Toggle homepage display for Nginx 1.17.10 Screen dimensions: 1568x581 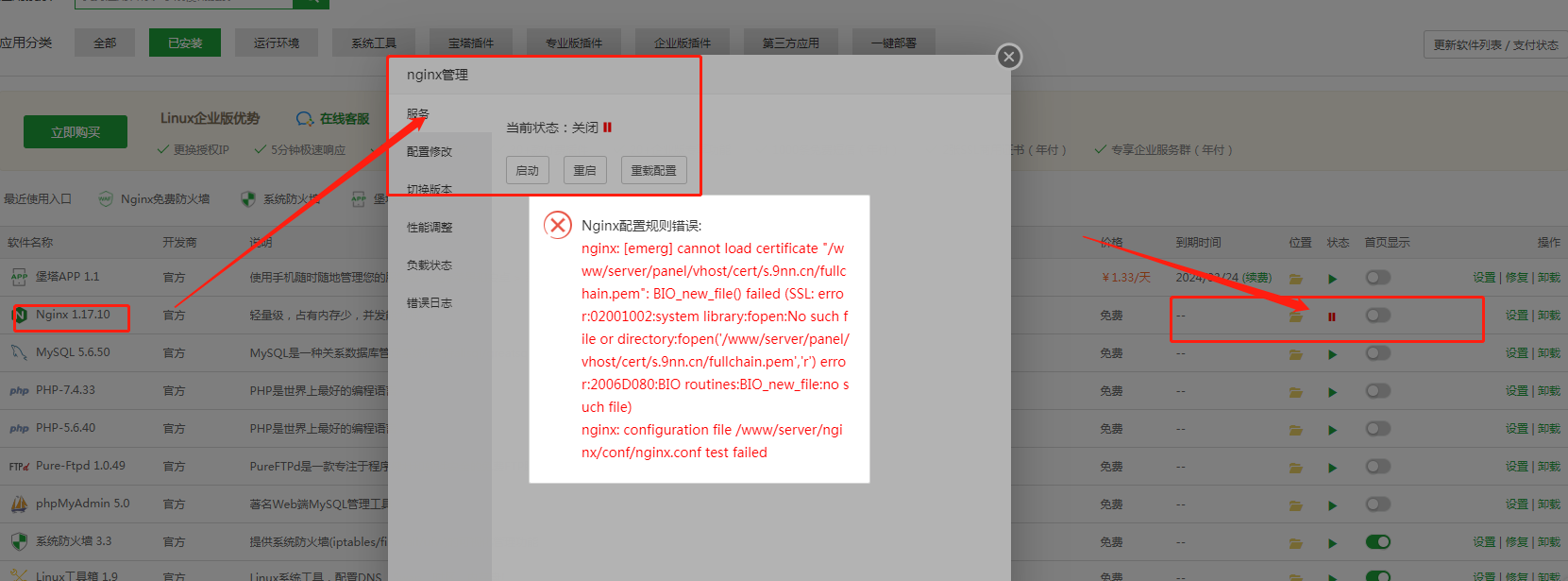tap(1378, 315)
